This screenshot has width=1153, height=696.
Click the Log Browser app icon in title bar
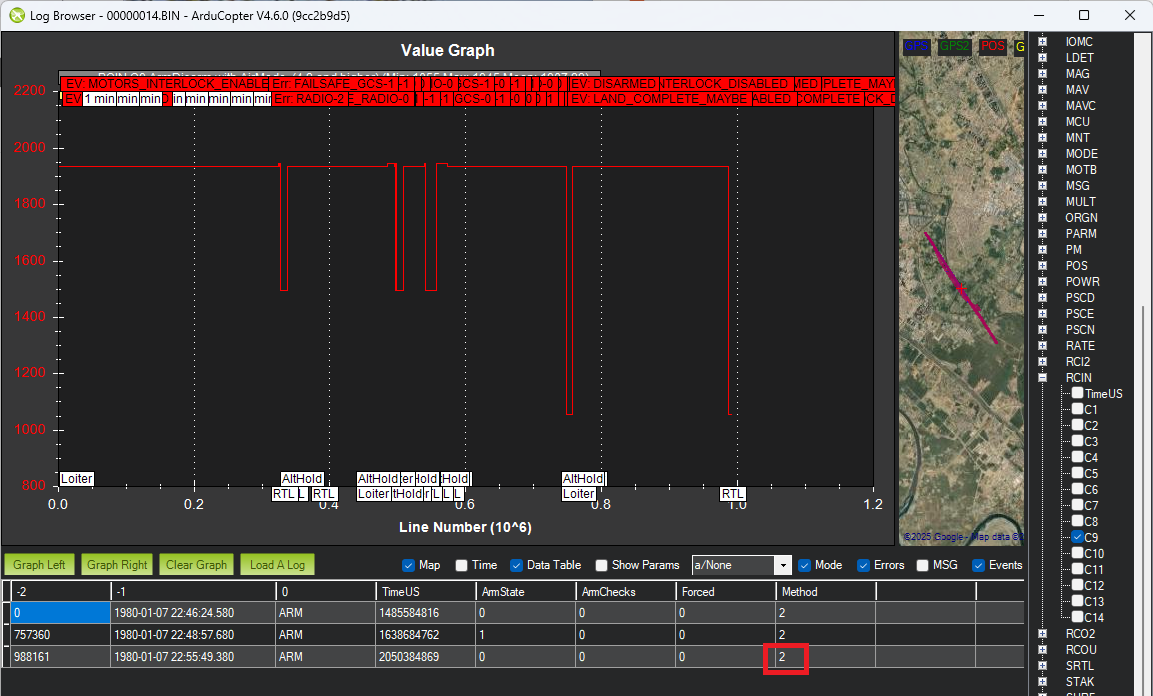pos(16,15)
